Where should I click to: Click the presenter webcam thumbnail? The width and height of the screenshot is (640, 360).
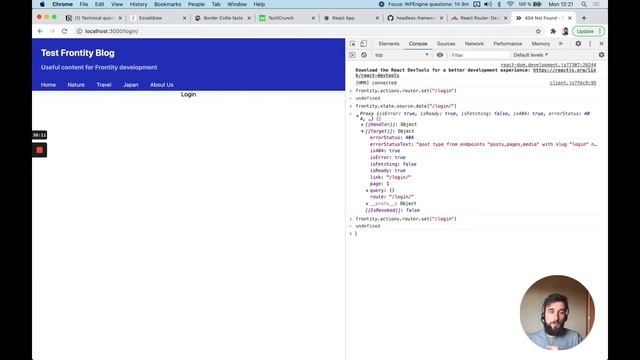[557, 313]
